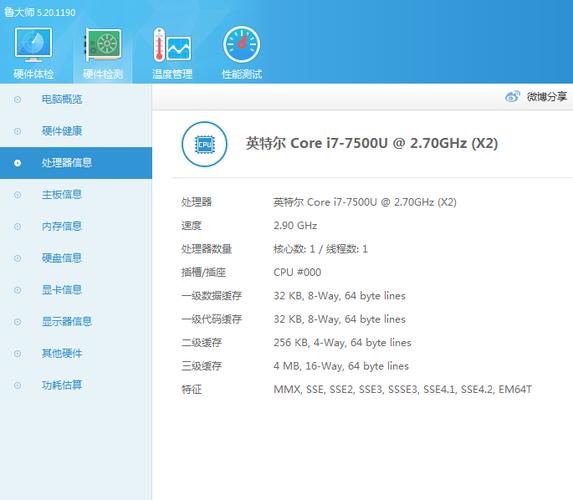Click the 特征 field label

(191, 389)
